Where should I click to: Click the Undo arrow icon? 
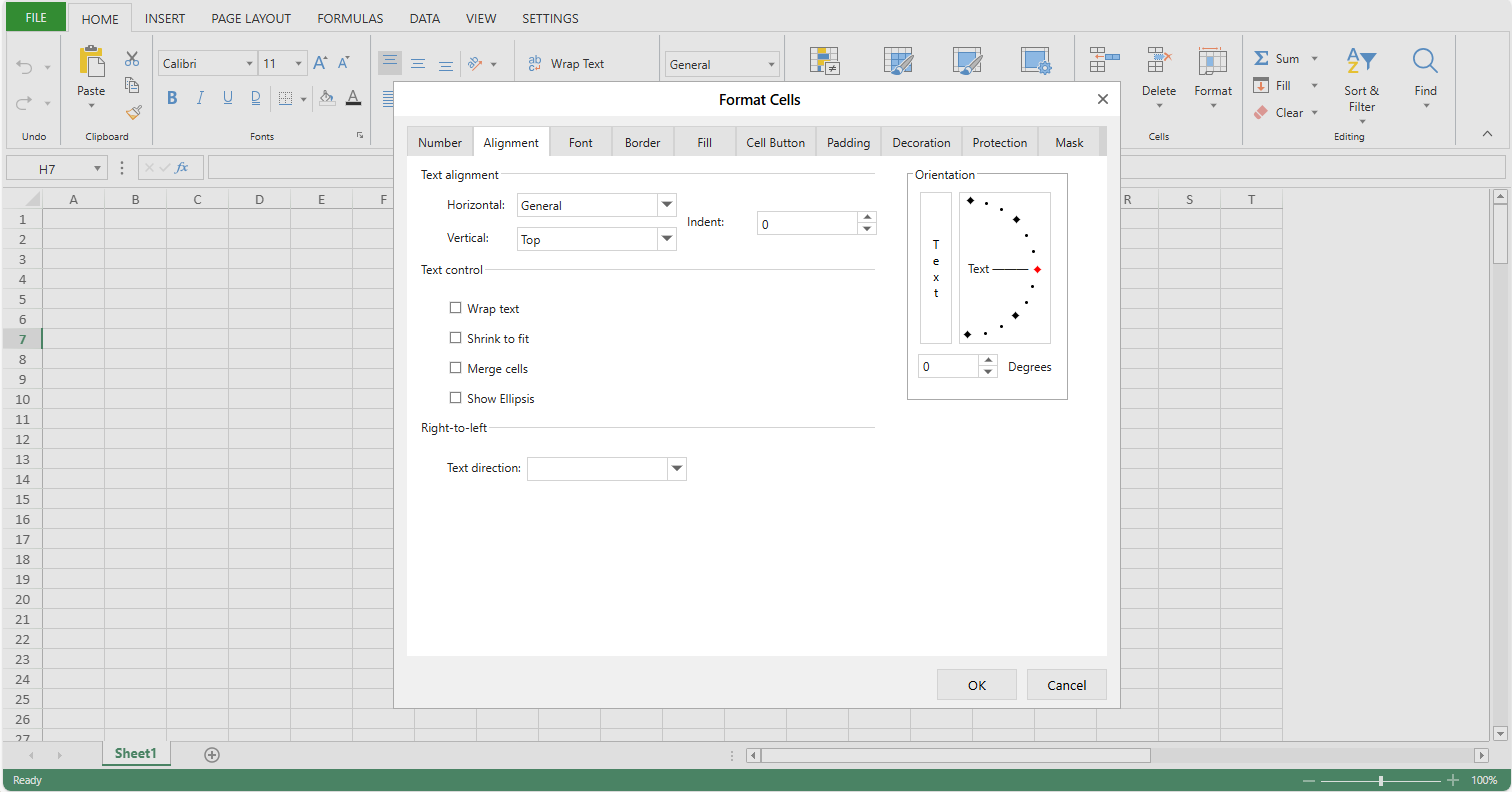(25, 67)
